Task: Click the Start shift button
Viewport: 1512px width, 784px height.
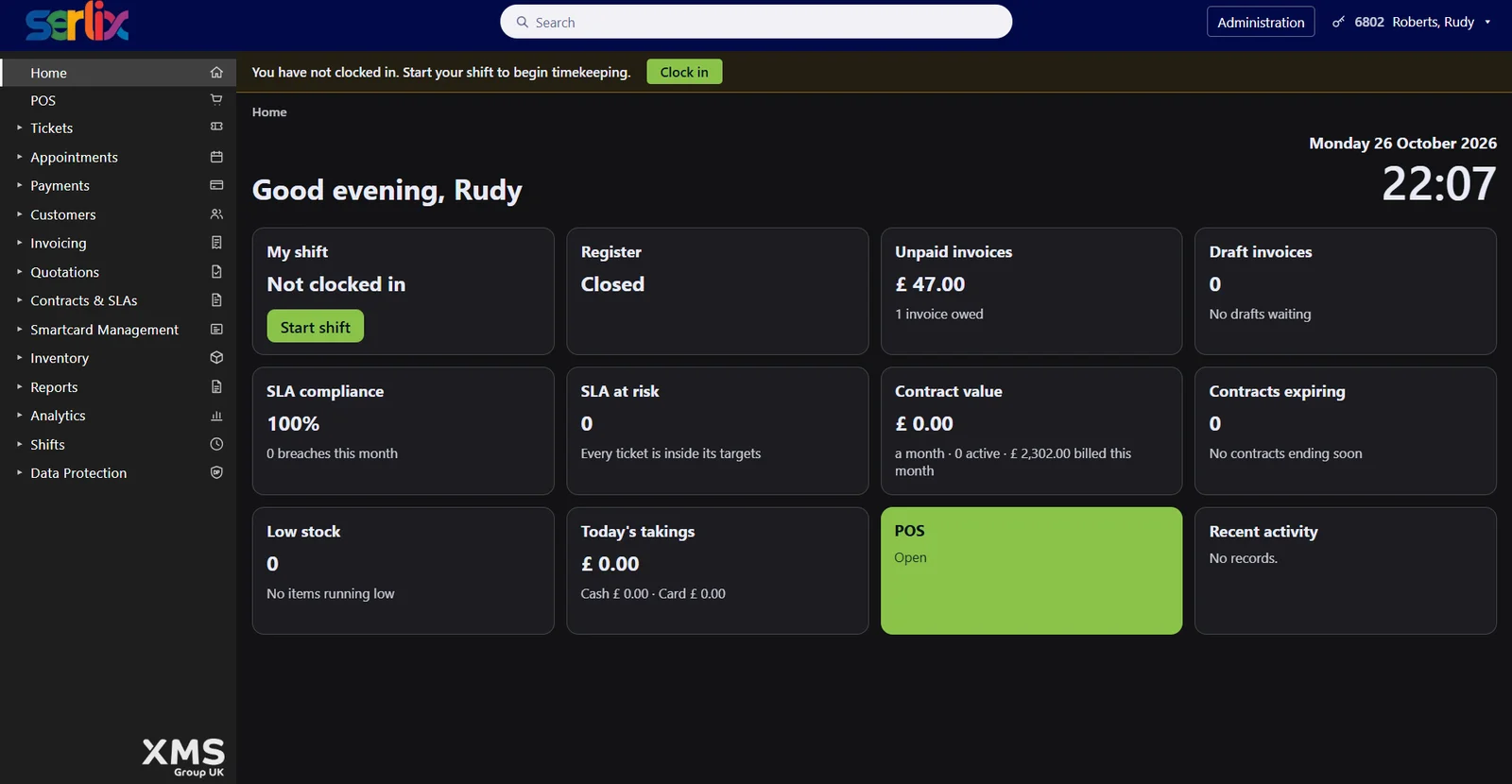Action: (316, 327)
